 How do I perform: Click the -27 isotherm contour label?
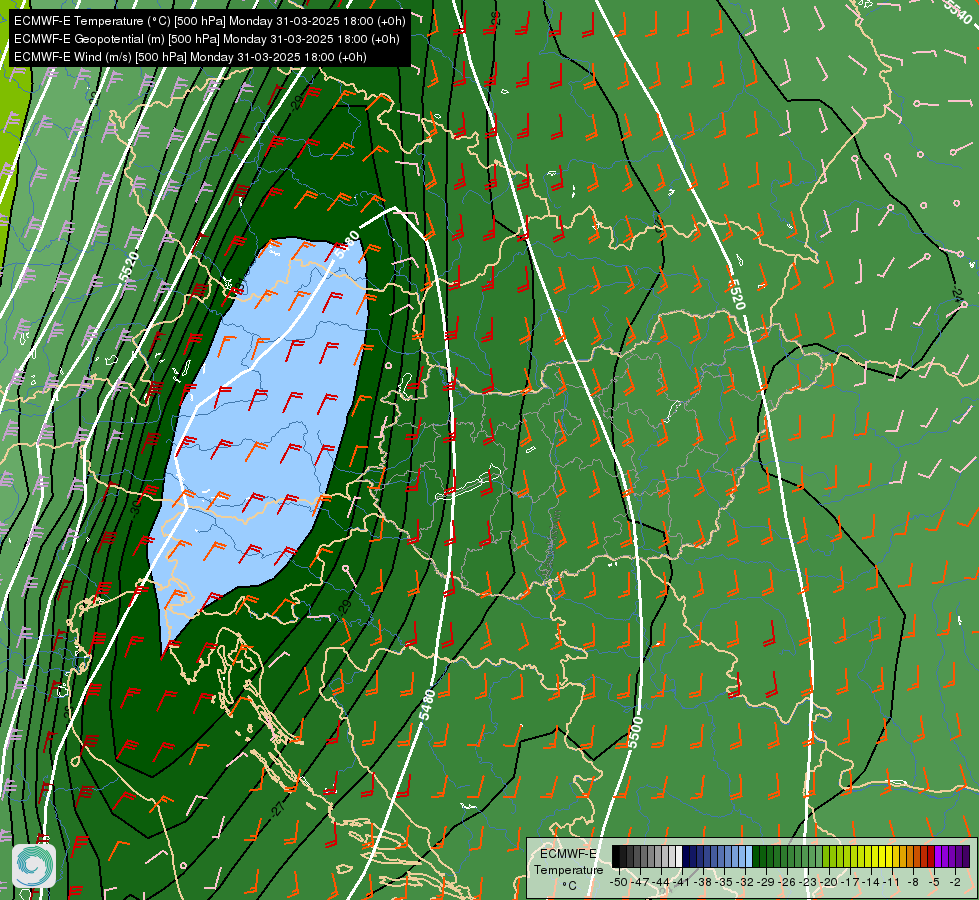(278, 809)
